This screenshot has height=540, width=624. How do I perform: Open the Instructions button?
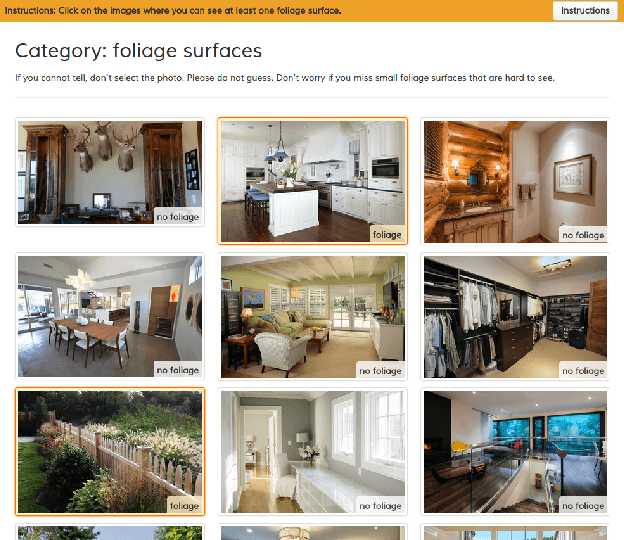click(x=585, y=11)
